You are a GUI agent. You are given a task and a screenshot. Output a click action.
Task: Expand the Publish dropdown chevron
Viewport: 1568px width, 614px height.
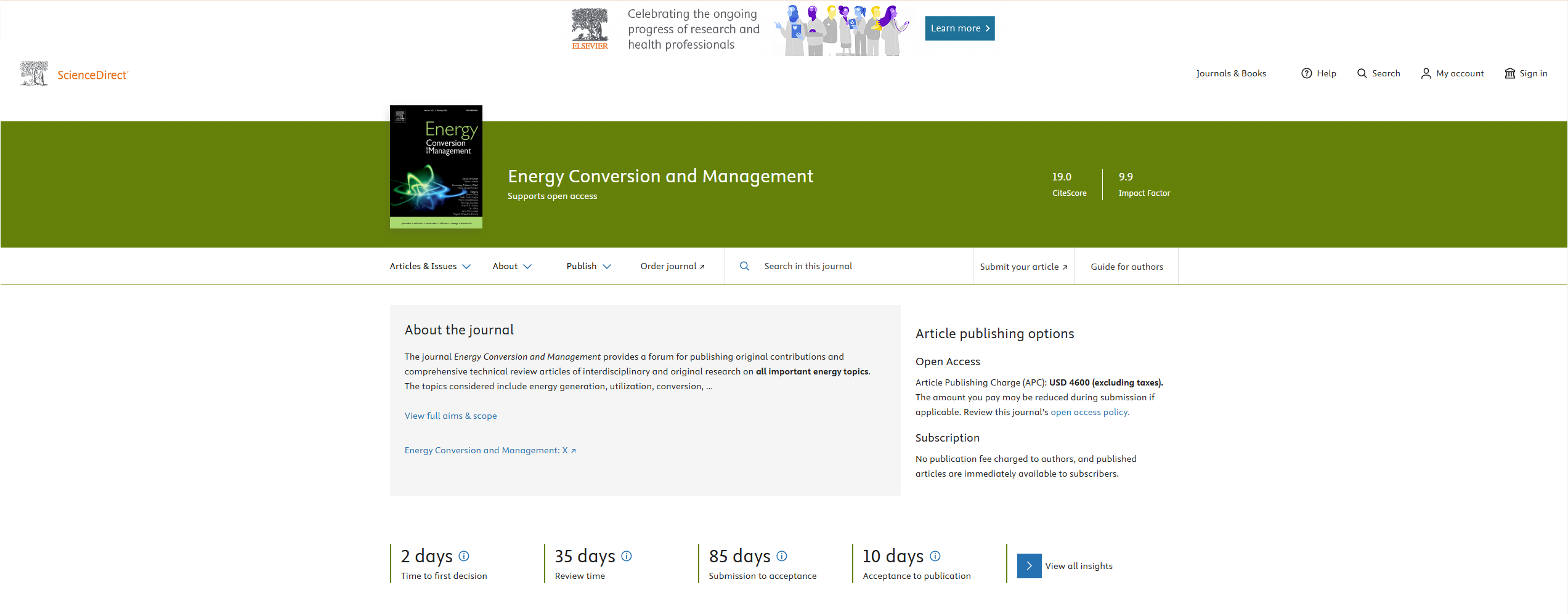coord(607,267)
